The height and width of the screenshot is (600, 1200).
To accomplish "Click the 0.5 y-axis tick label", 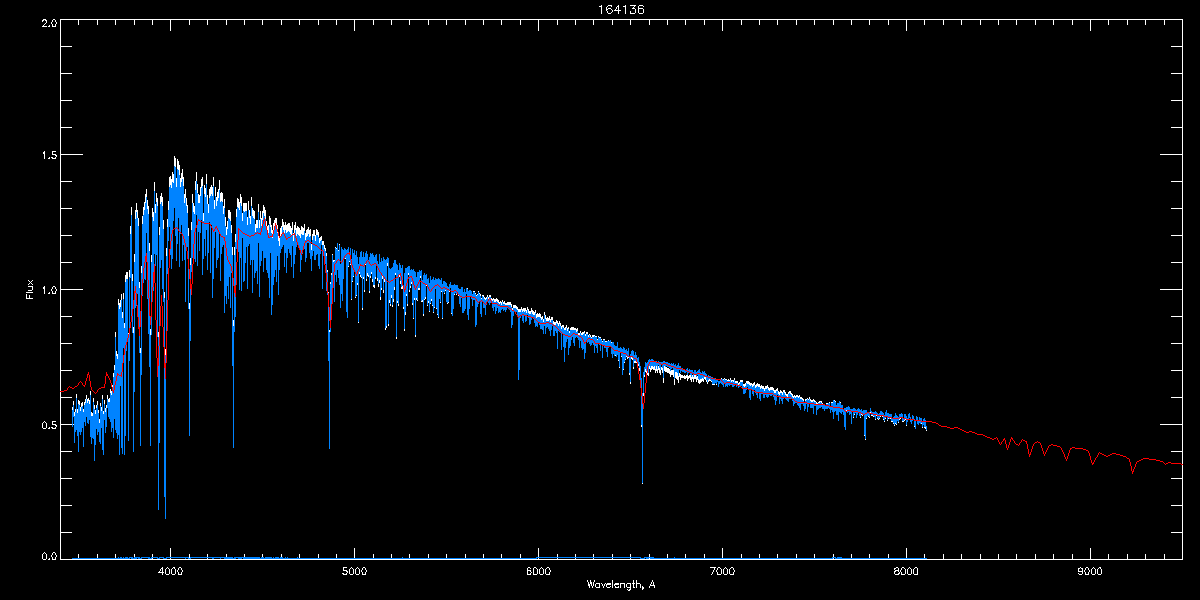I will pos(46,424).
